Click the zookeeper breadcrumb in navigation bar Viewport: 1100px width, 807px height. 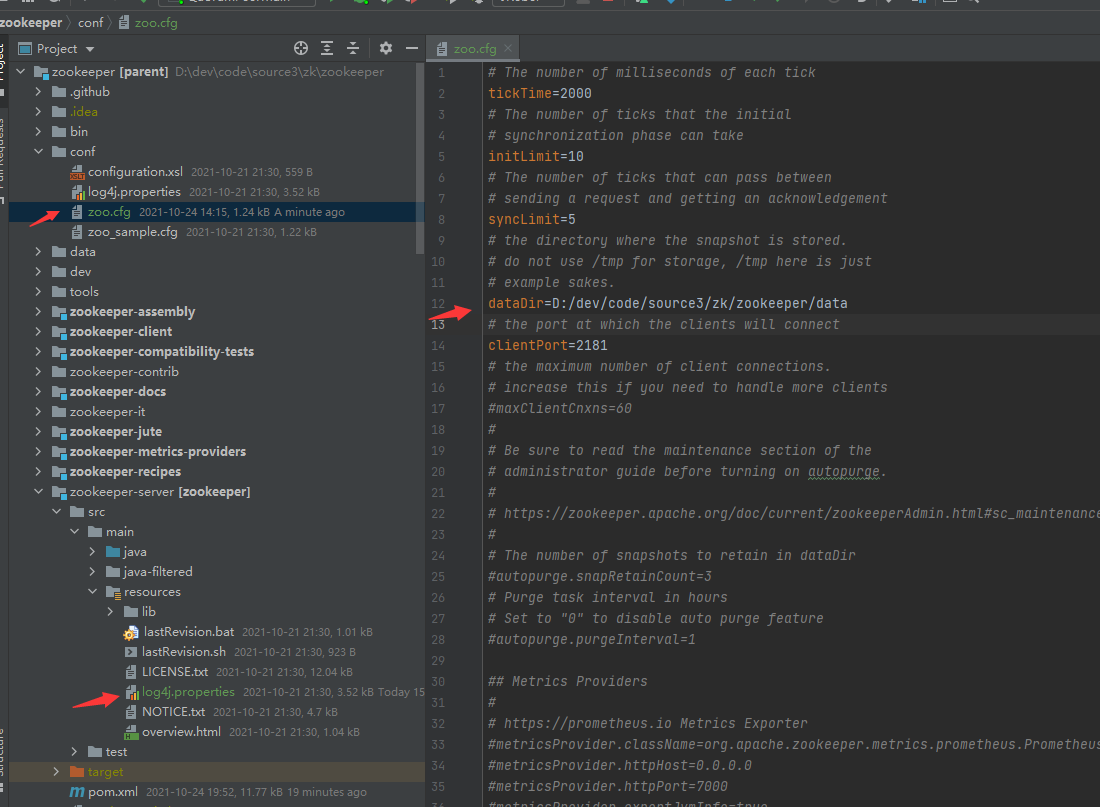pyautogui.click(x=31, y=22)
